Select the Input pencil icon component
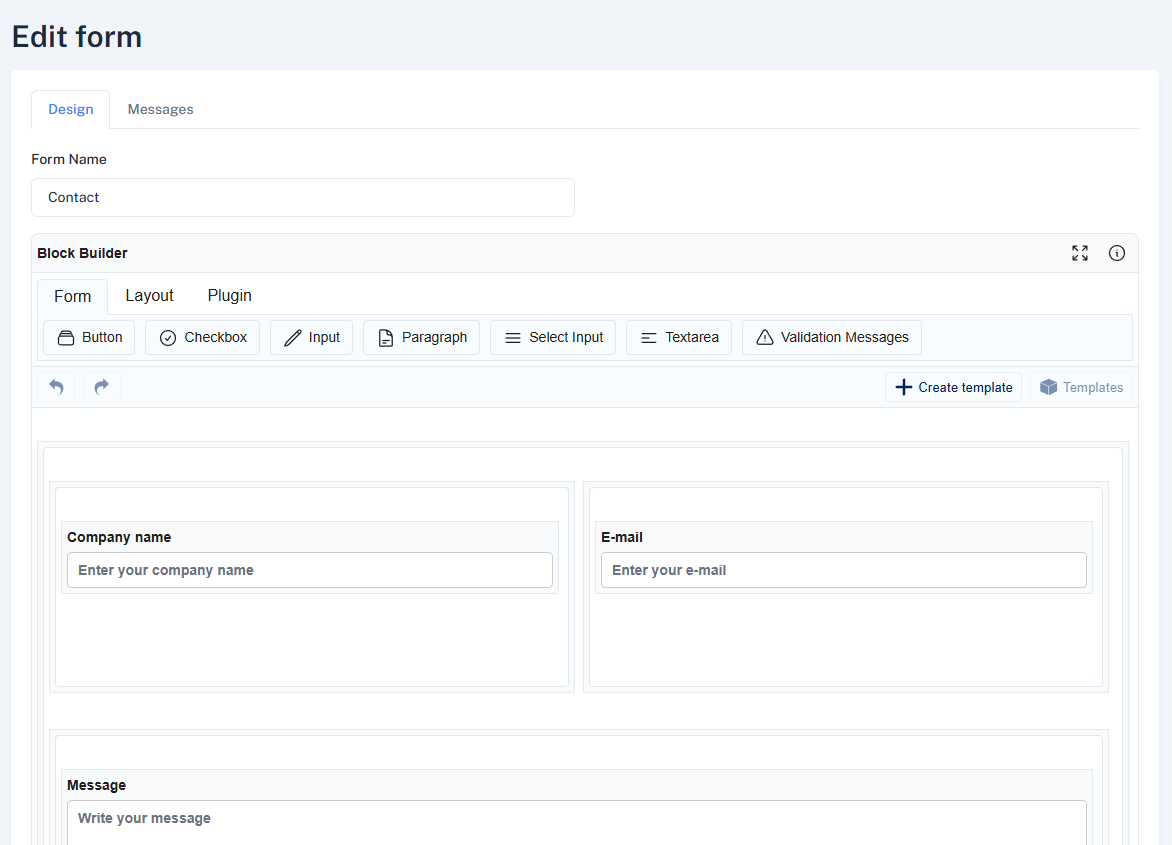Viewport: 1172px width, 845px height. [291, 337]
